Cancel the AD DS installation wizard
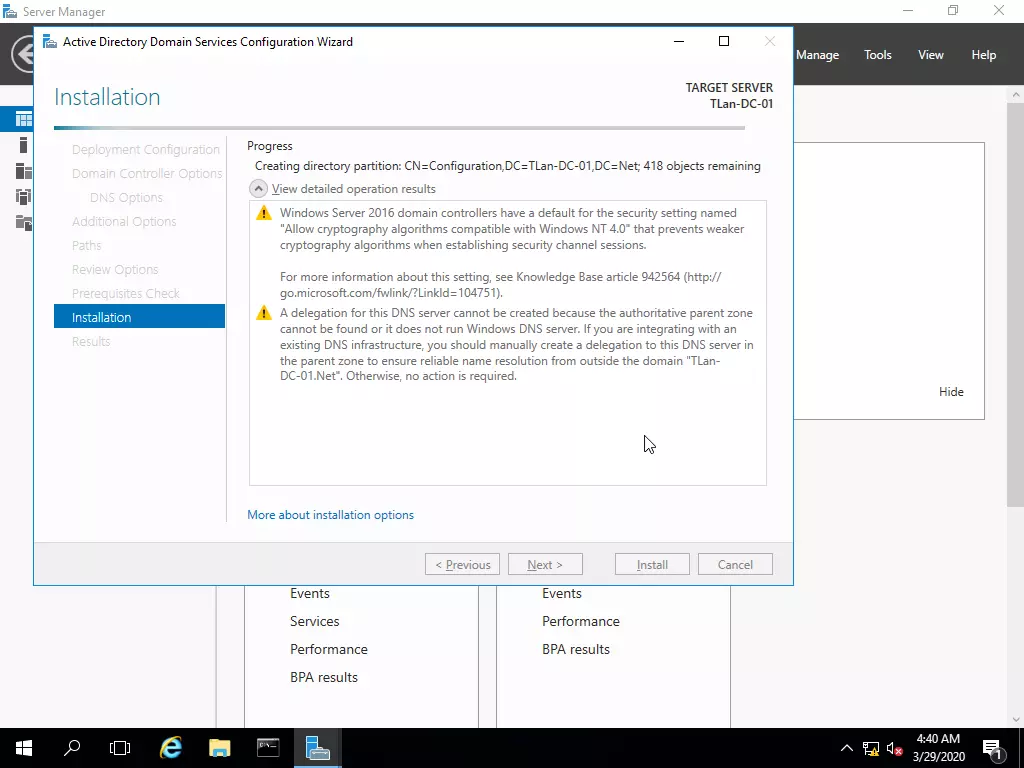Screen dimensions: 1024x768 coord(735,564)
